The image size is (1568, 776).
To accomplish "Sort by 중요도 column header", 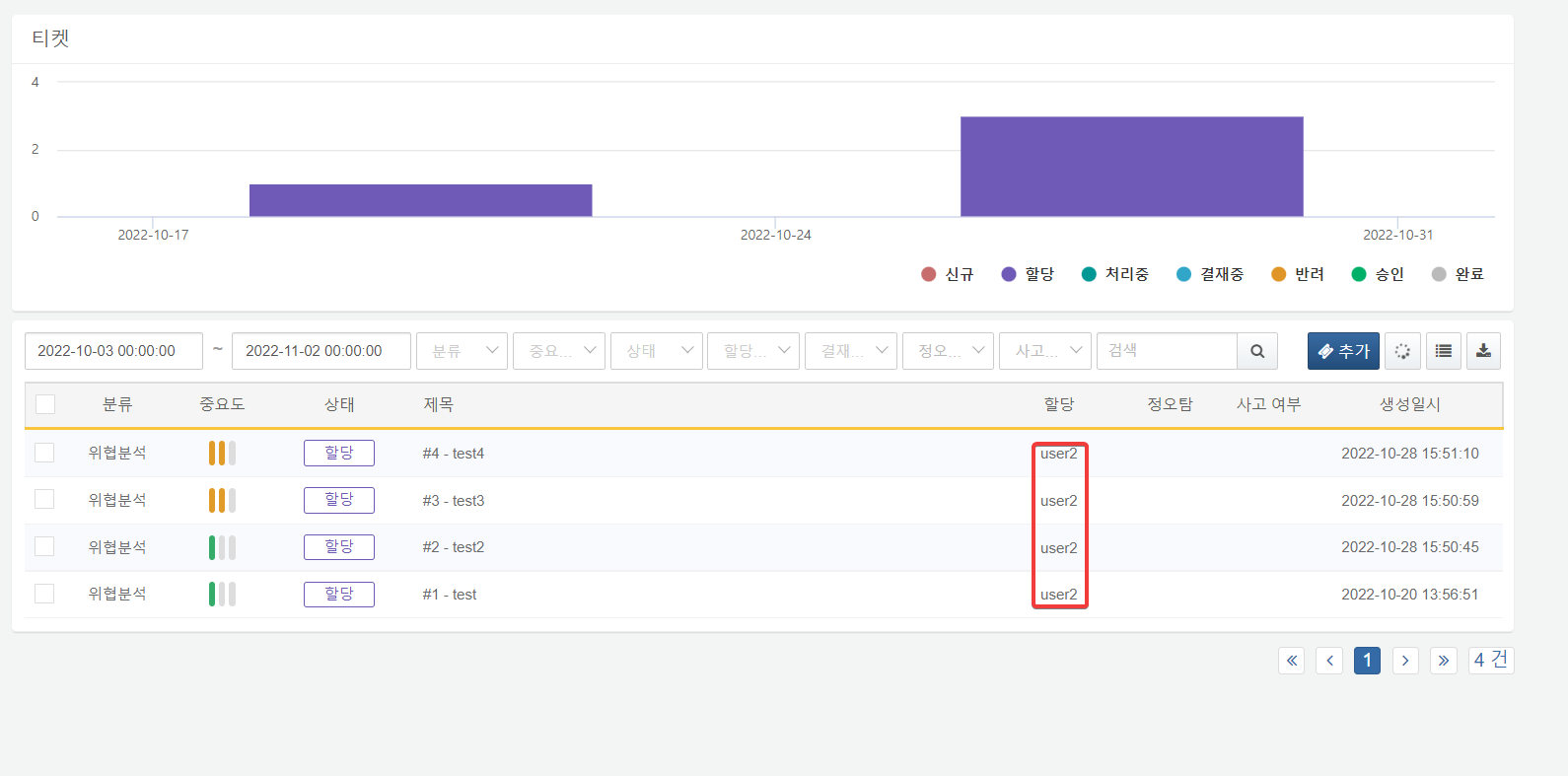I will coord(222,404).
